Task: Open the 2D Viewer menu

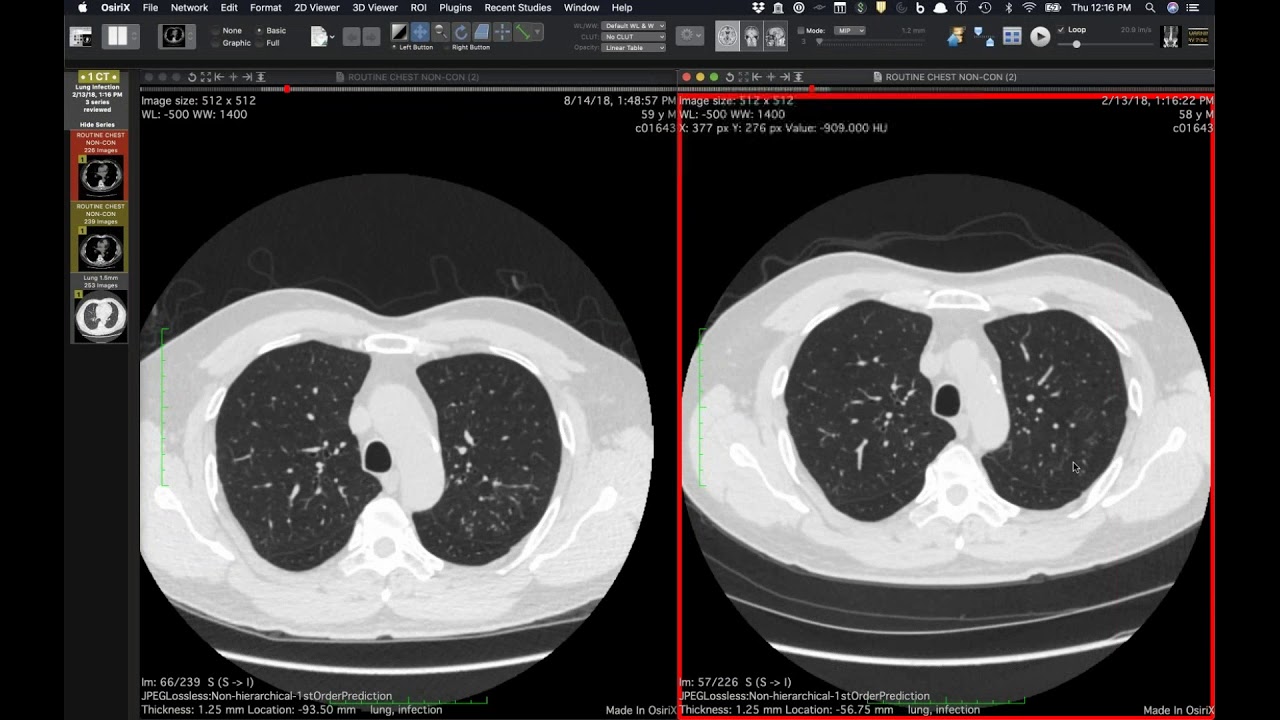Action: coord(316,8)
